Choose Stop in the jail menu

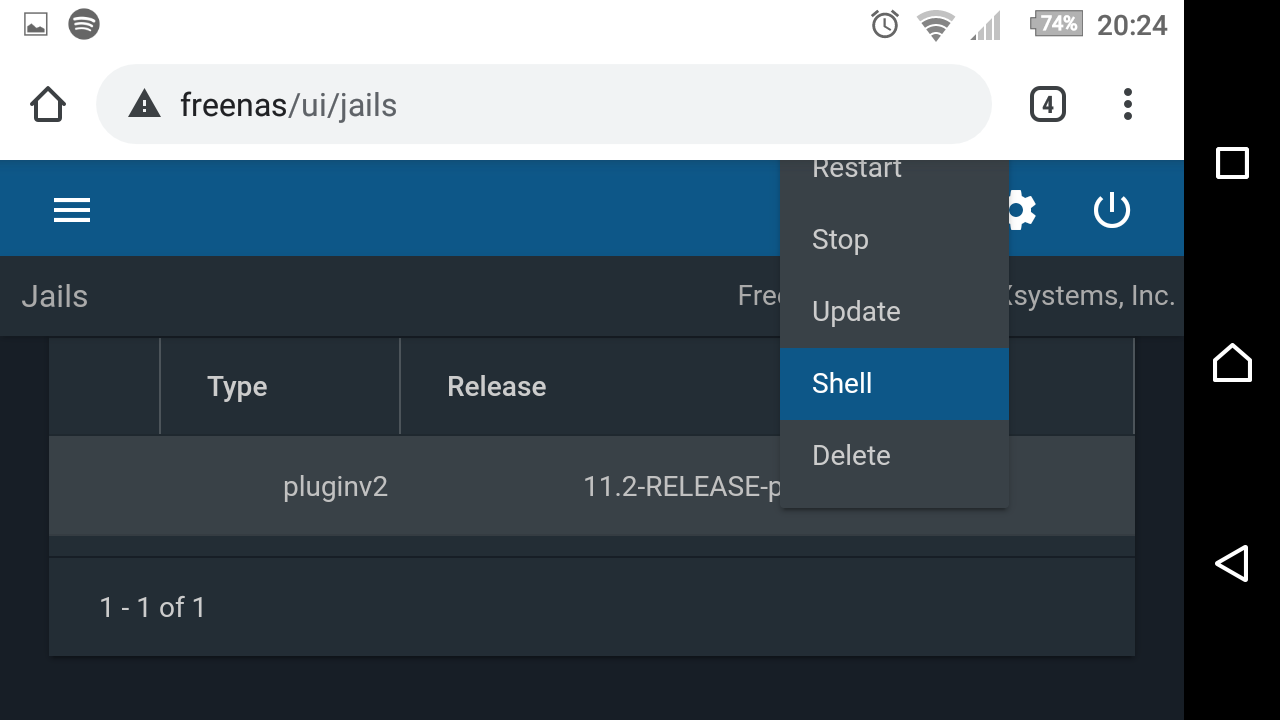(x=894, y=240)
